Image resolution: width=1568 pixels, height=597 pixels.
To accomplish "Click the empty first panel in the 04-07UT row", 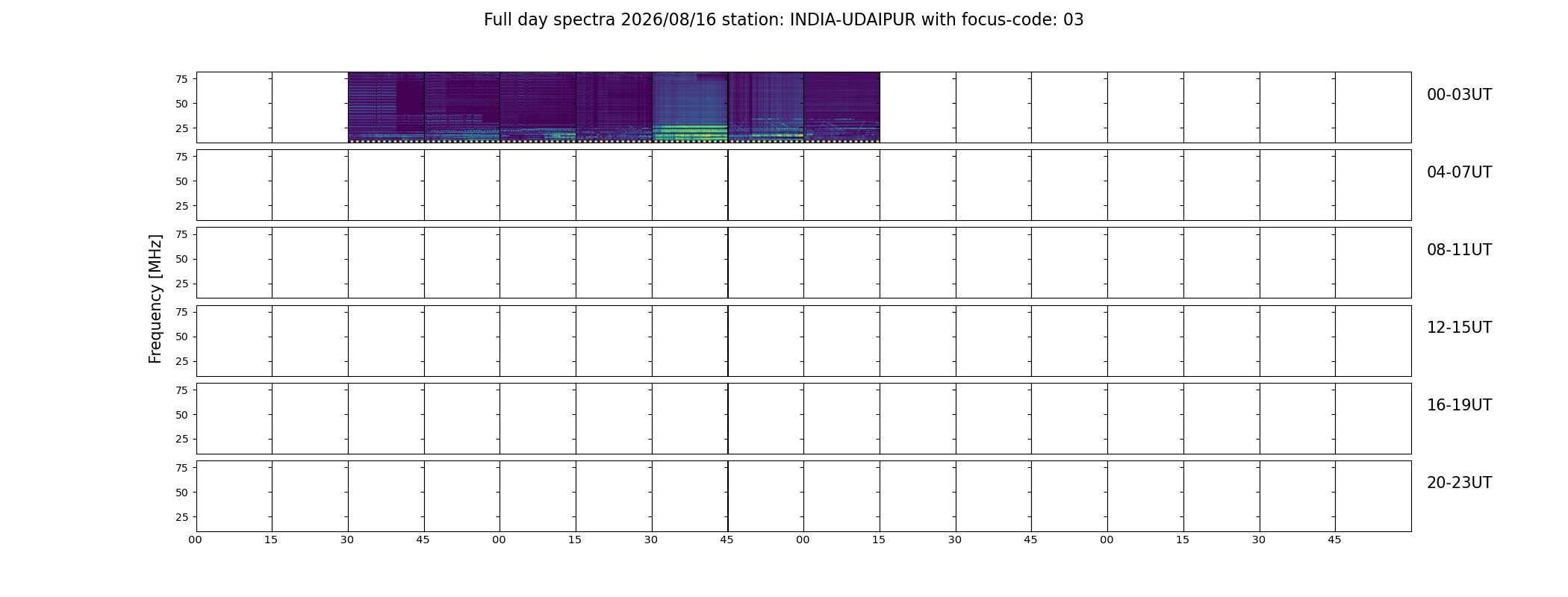I will point(234,185).
